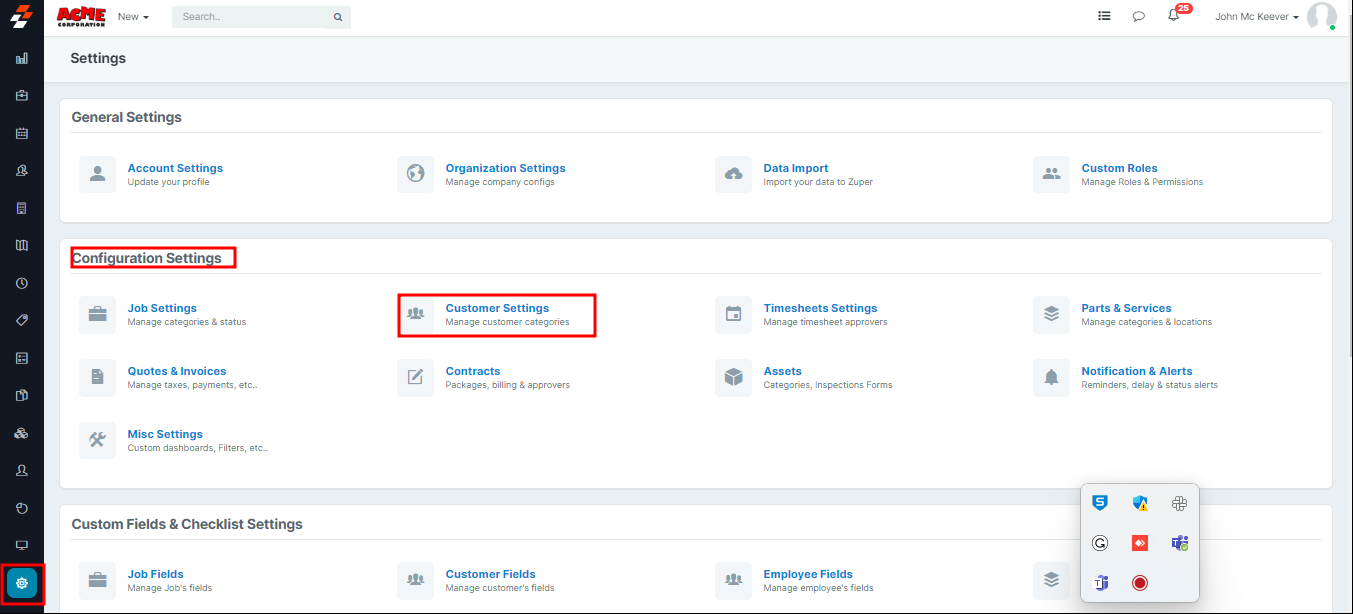Select Quotes & Invoices settings

(x=177, y=372)
